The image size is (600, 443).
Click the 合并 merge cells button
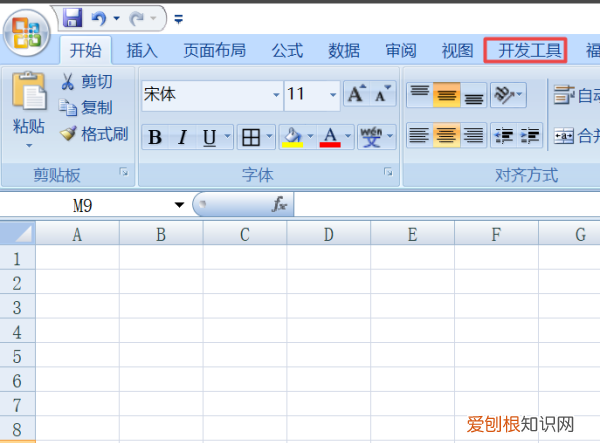tap(576, 135)
